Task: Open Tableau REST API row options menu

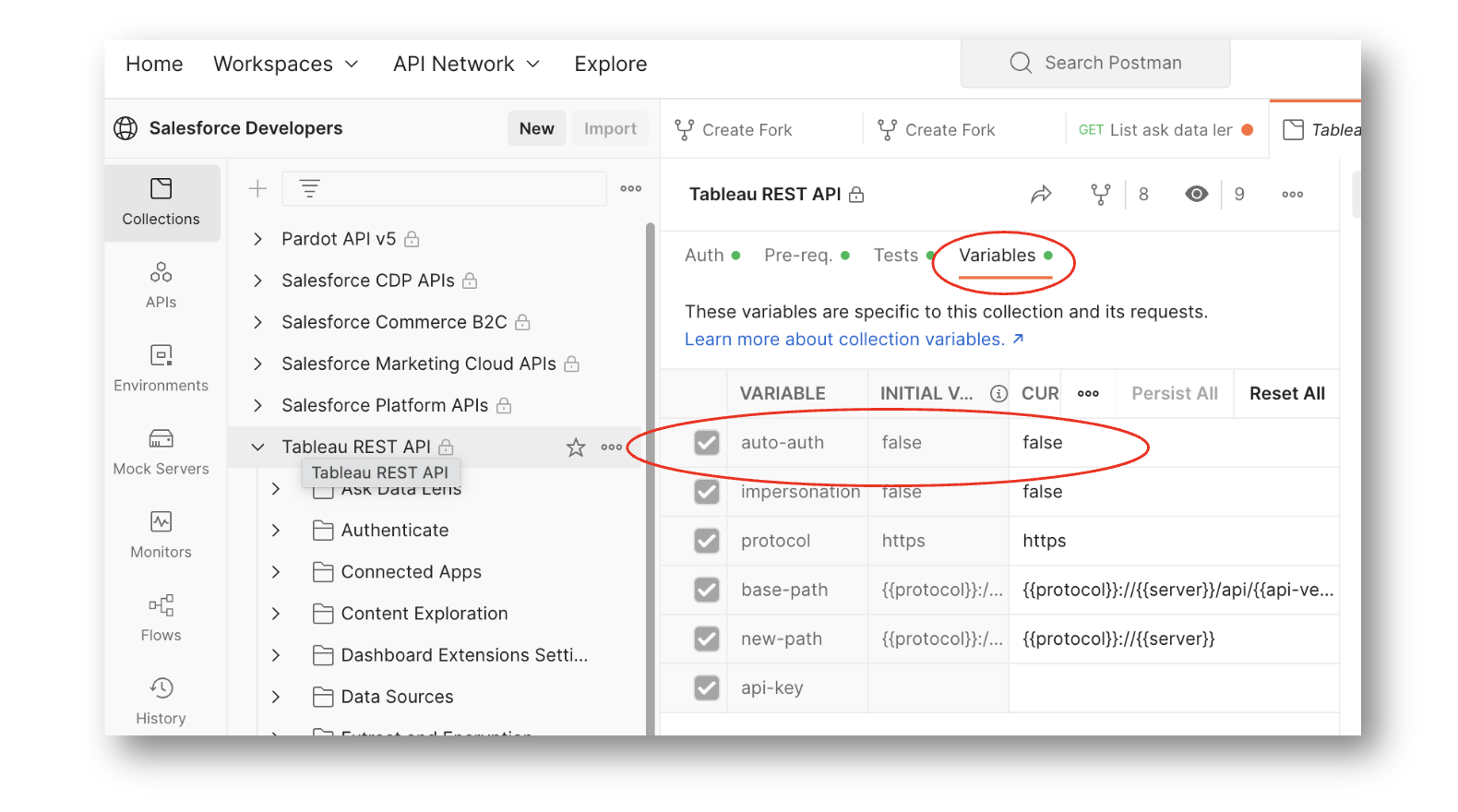Action: coord(612,448)
